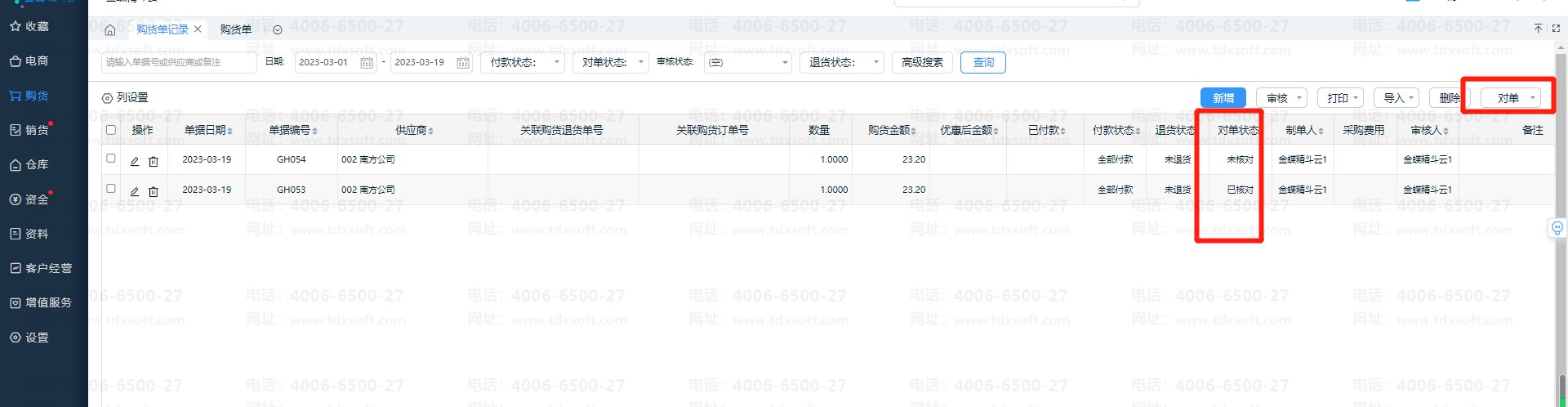Open the 退货状态 filter dropdown

[842, 63]
